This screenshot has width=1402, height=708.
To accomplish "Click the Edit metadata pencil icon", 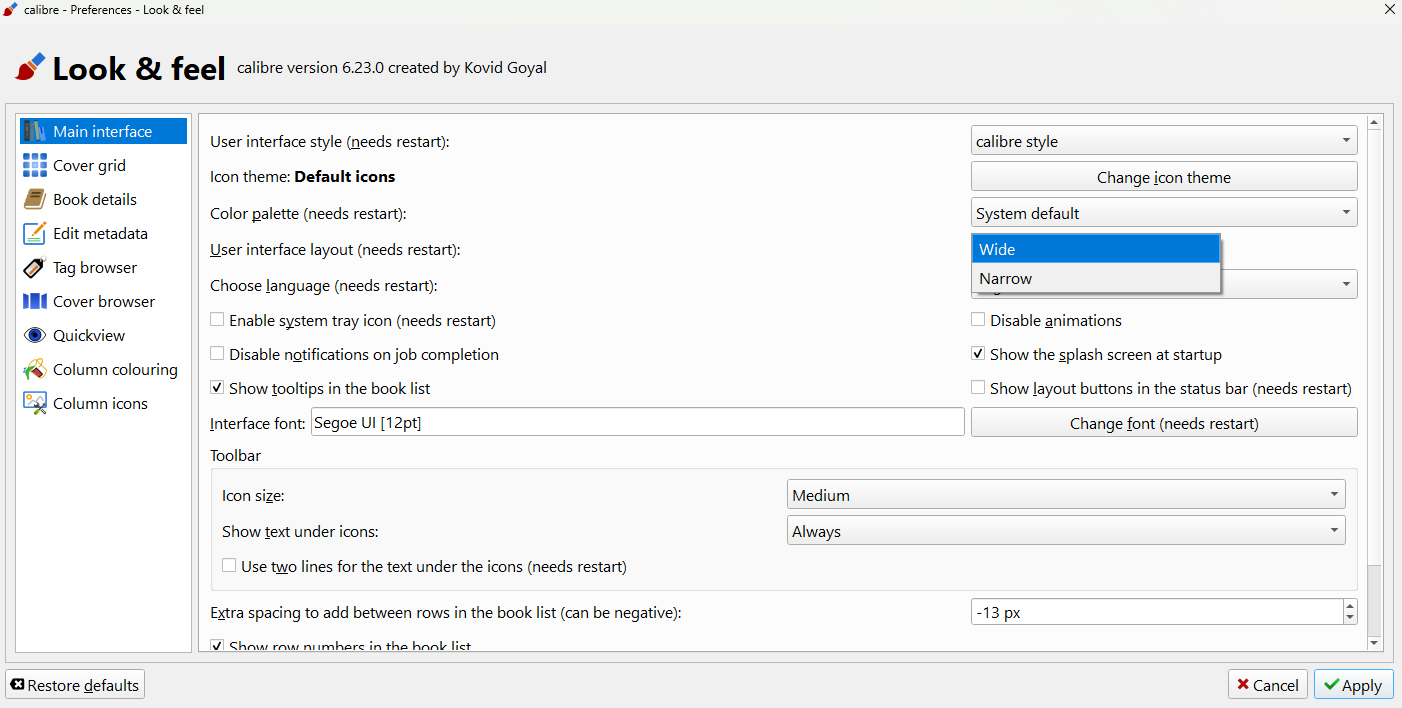I will [35, 233].
